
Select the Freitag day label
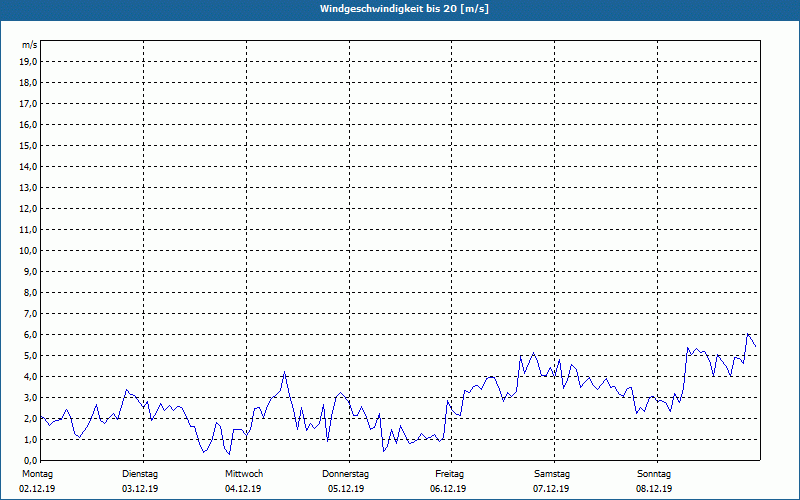point(449,474)
